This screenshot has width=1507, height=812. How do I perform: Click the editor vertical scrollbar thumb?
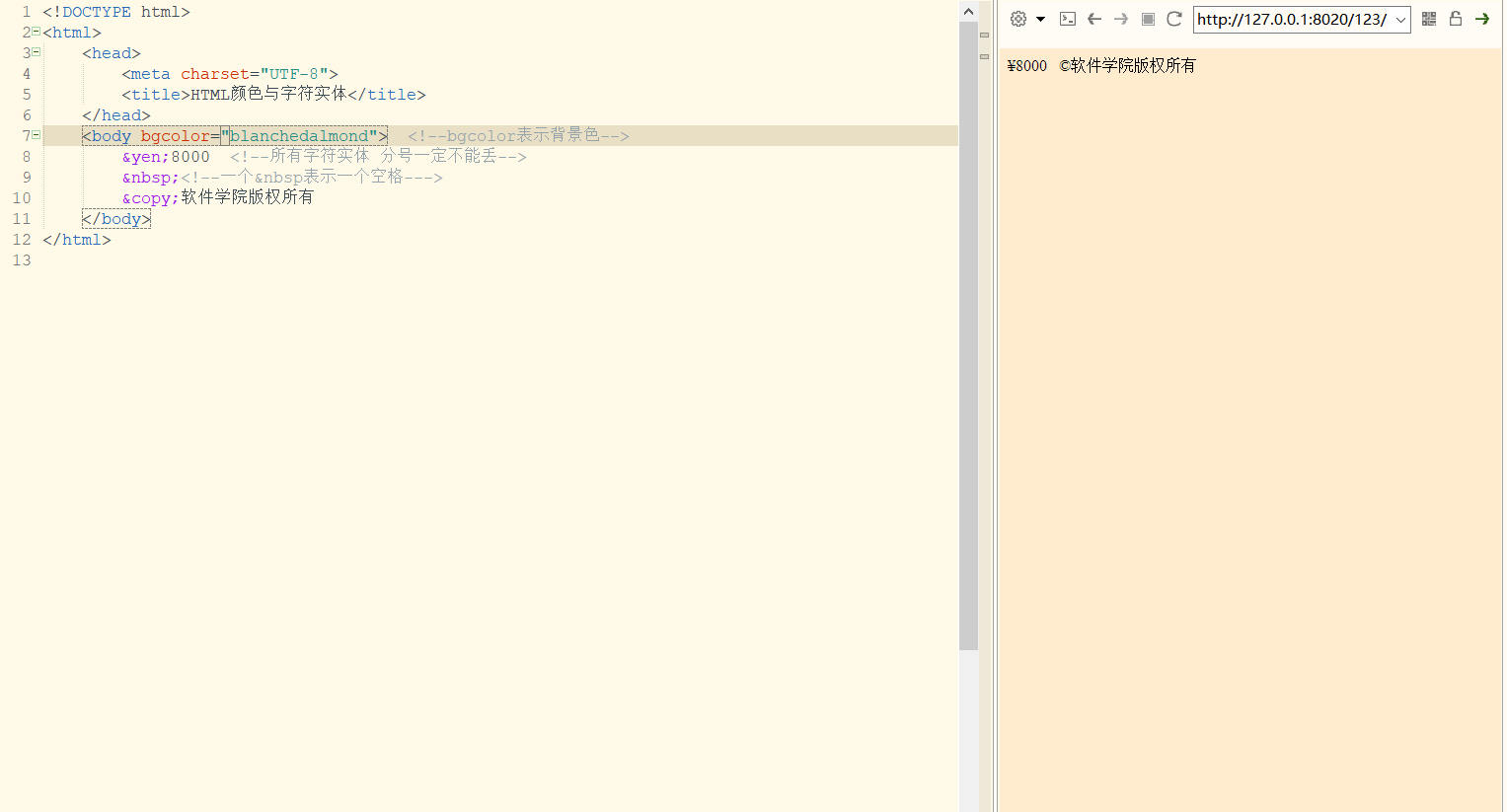968,335
